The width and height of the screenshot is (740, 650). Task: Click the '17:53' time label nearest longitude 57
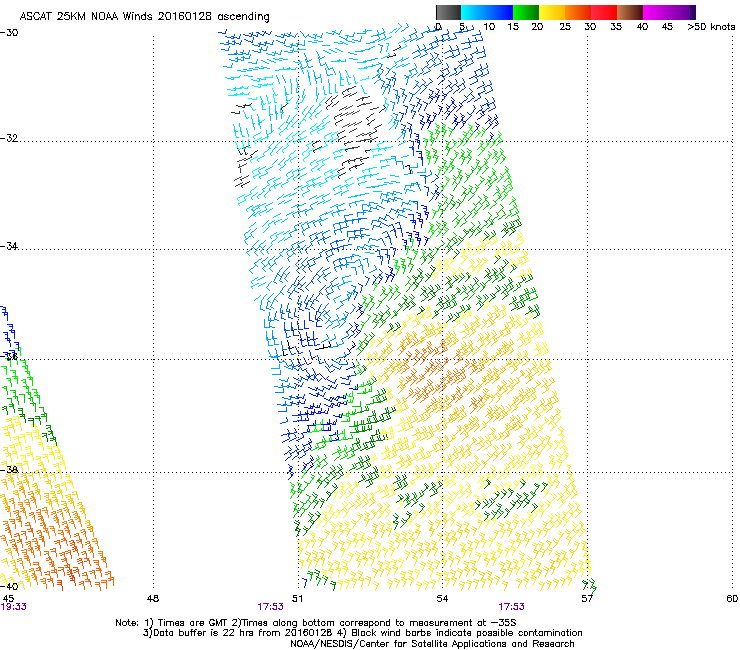coord(512,607)
